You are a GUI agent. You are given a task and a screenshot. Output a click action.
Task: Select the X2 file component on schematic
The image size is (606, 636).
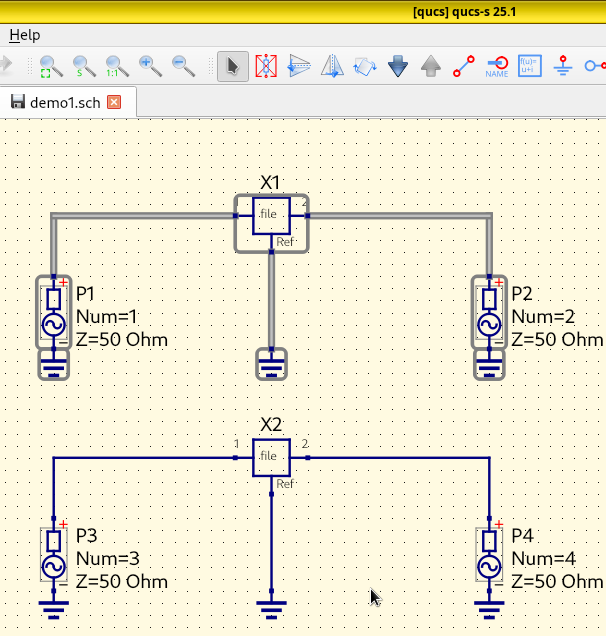pyautogui.click(x=270, y=457)
